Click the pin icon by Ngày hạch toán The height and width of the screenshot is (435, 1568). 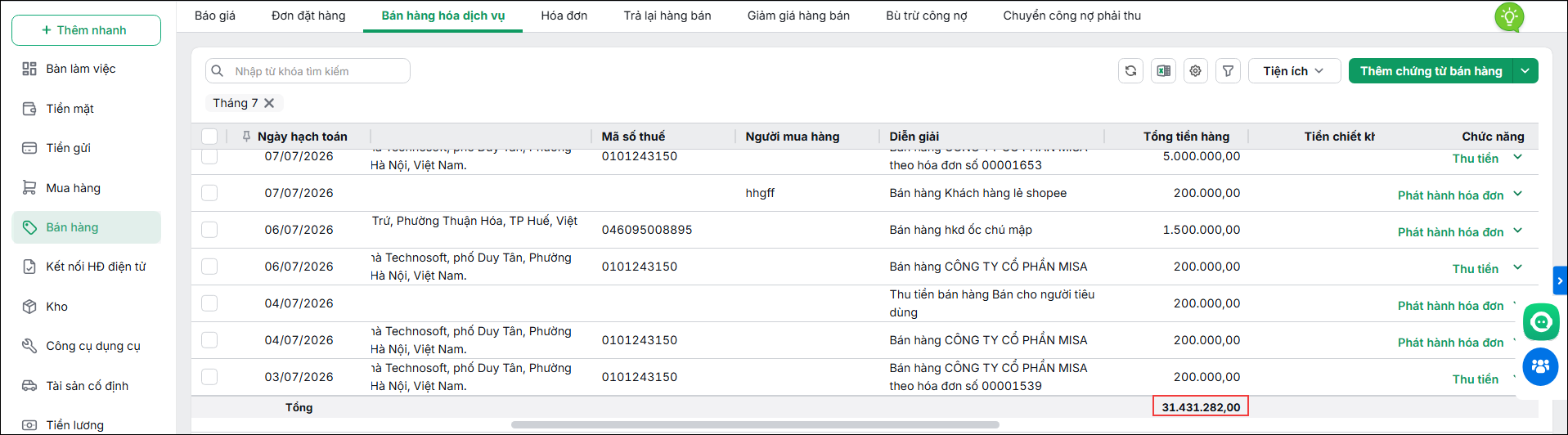(246, 137)
